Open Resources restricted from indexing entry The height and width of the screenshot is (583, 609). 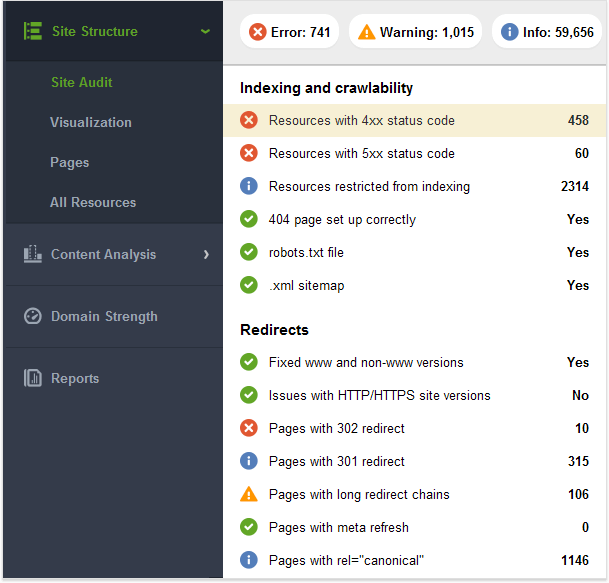pyautogui.click(x=414, y=186)
